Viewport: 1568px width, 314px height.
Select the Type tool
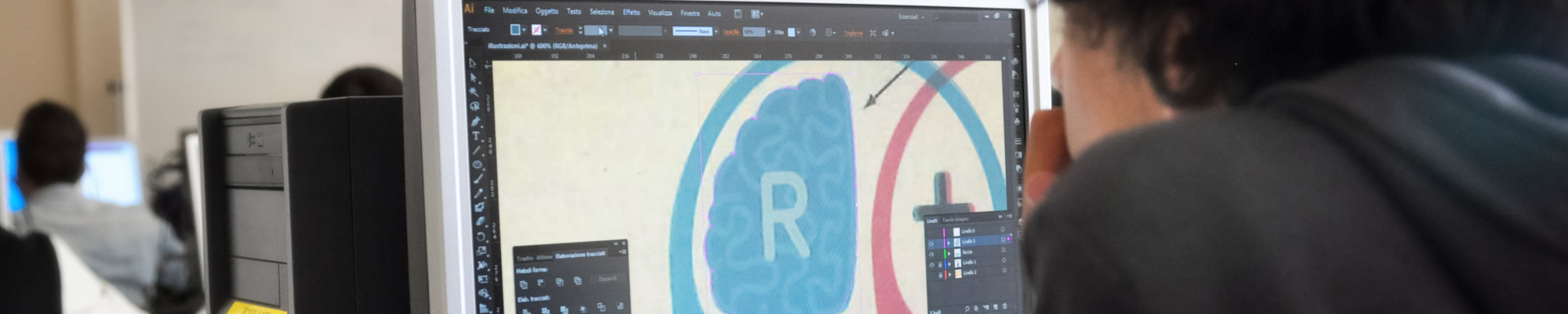point(476,135)
